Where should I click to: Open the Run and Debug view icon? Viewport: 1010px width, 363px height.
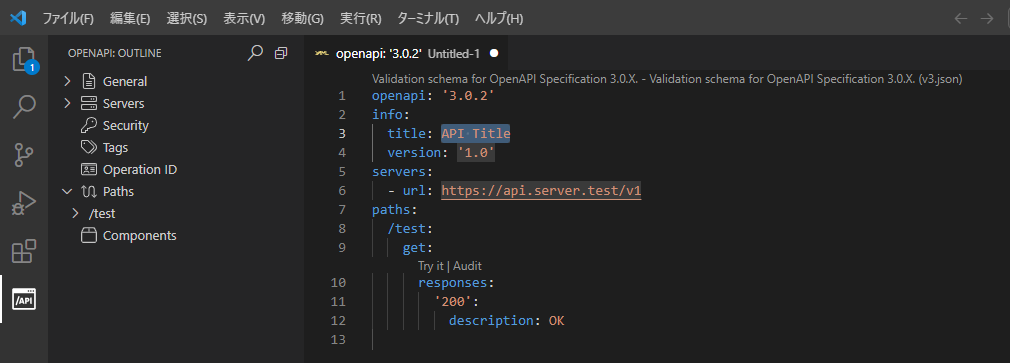24,203
